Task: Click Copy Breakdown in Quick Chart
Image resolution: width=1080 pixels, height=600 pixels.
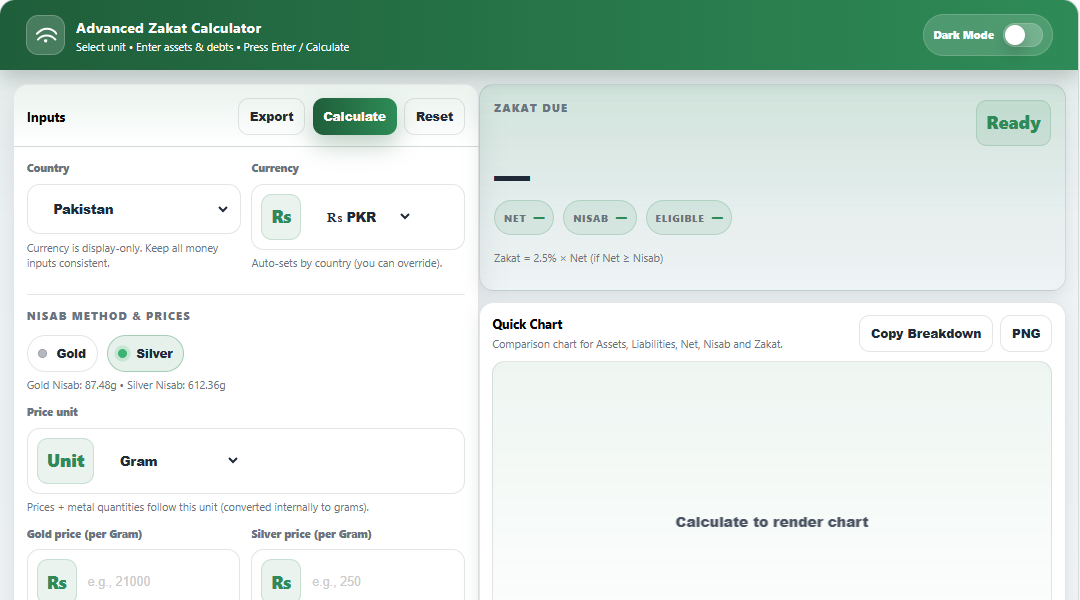Action: point(925,334)
